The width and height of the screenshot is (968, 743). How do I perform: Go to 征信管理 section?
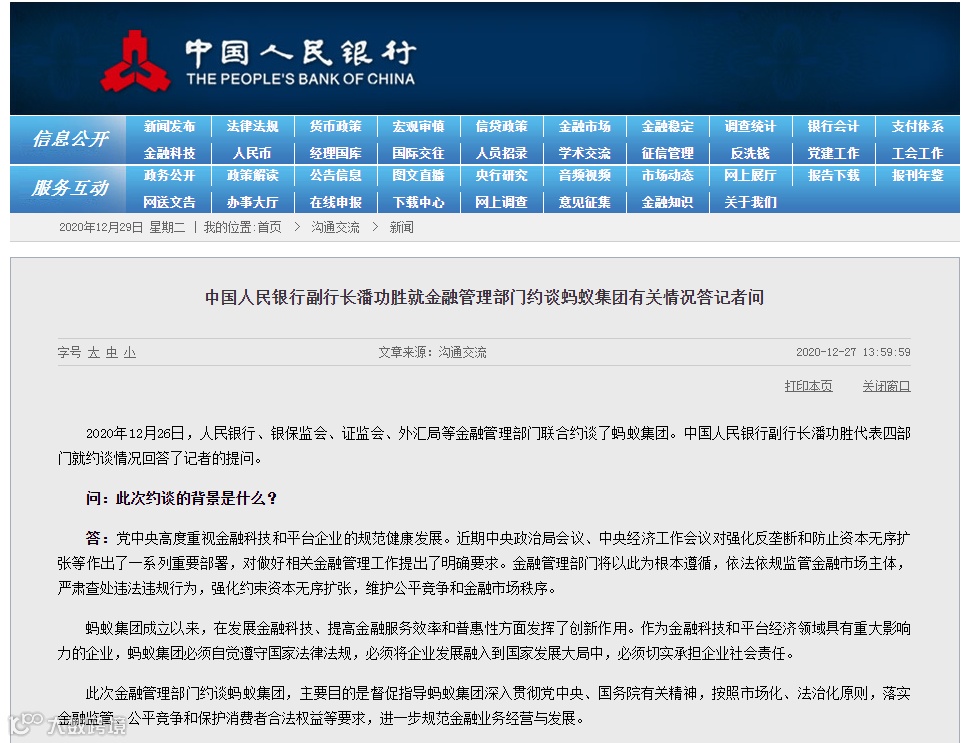coord(667,153)
